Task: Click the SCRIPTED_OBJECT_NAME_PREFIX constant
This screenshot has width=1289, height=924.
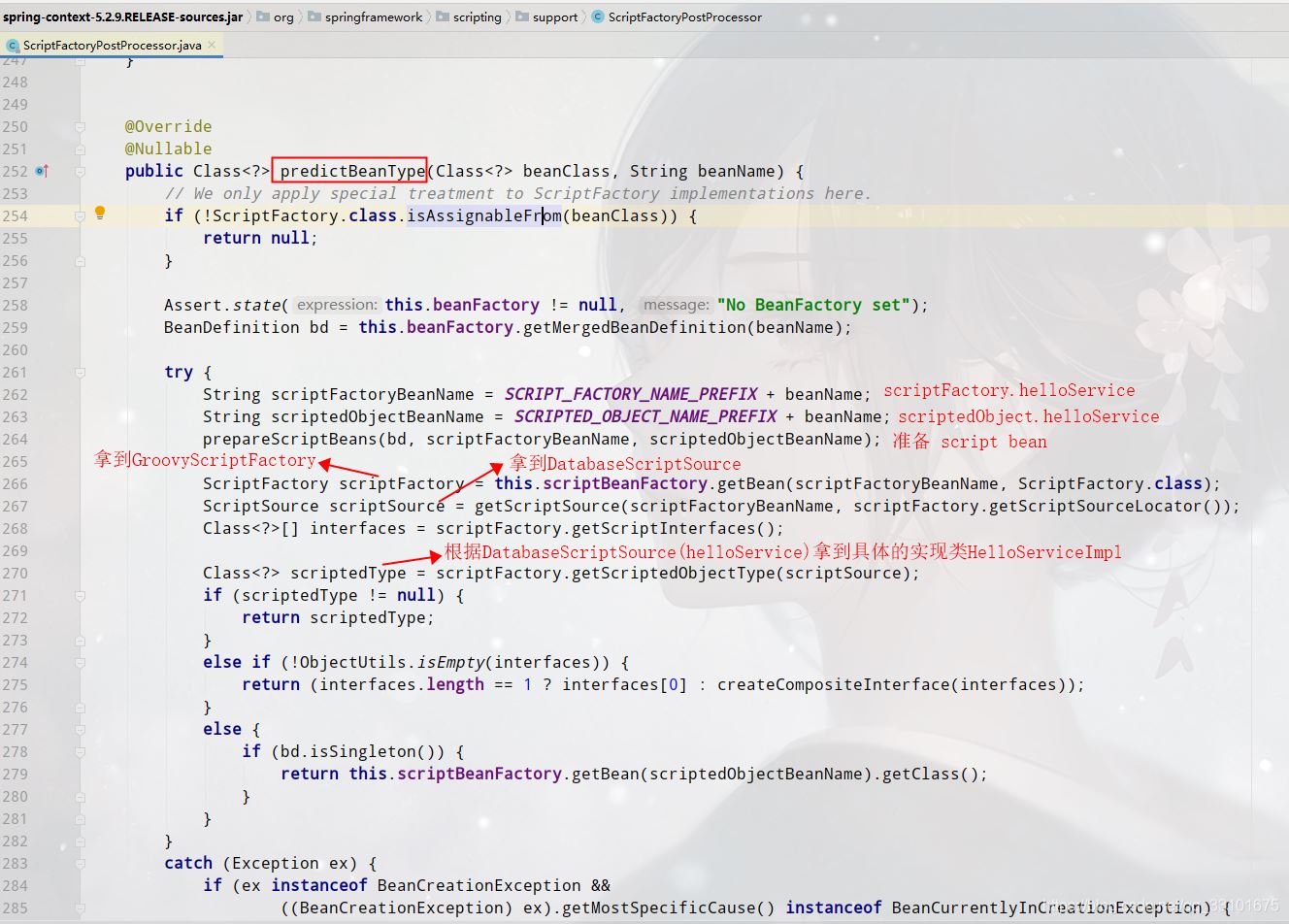Action: pos(644,417)
